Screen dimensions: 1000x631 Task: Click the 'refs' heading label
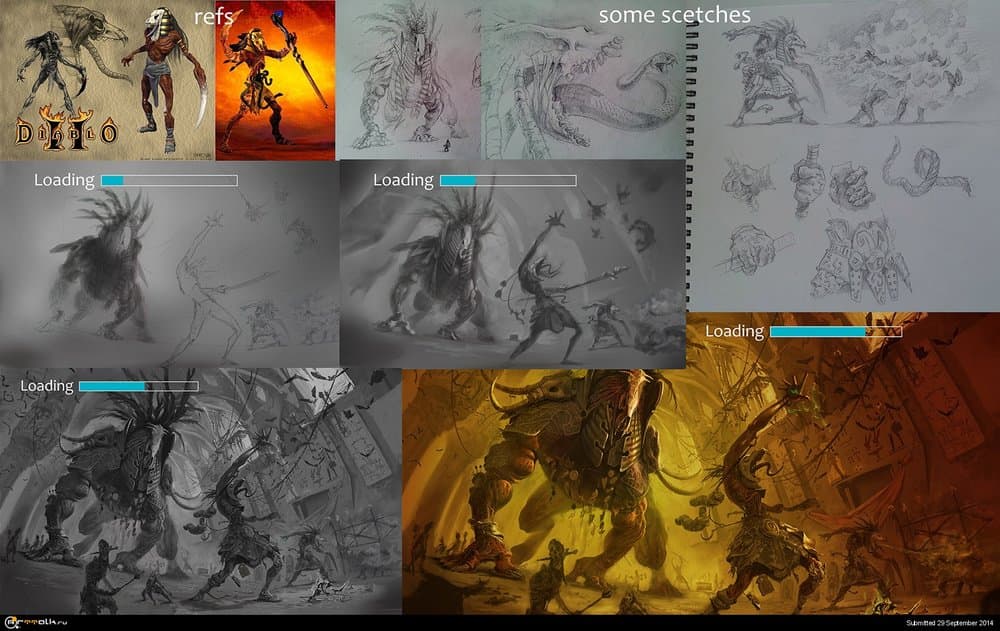click(x=213, y=17)
